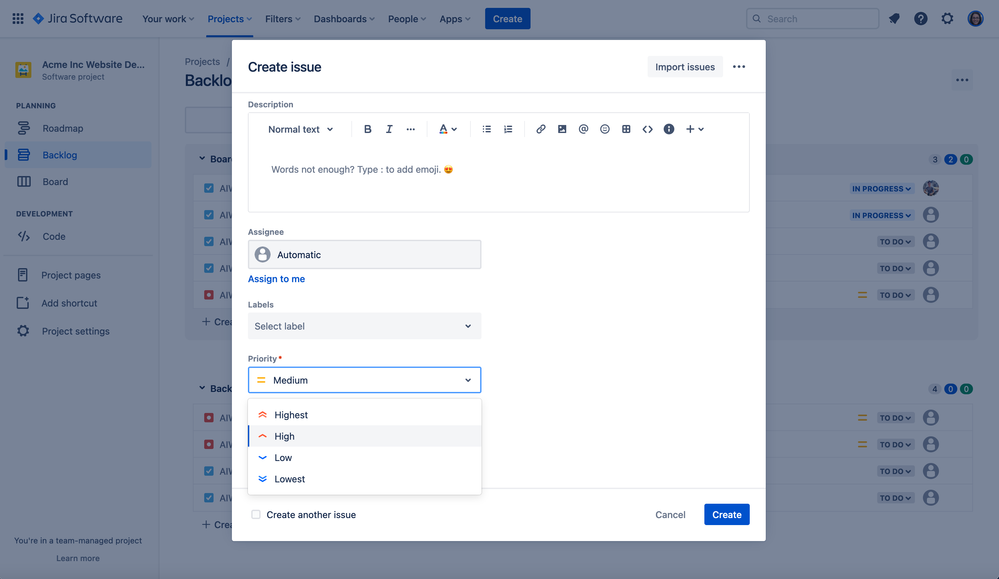Insert a numbered list in description
The width and height of the screenshot is (999, 579).
coord(508,129)
